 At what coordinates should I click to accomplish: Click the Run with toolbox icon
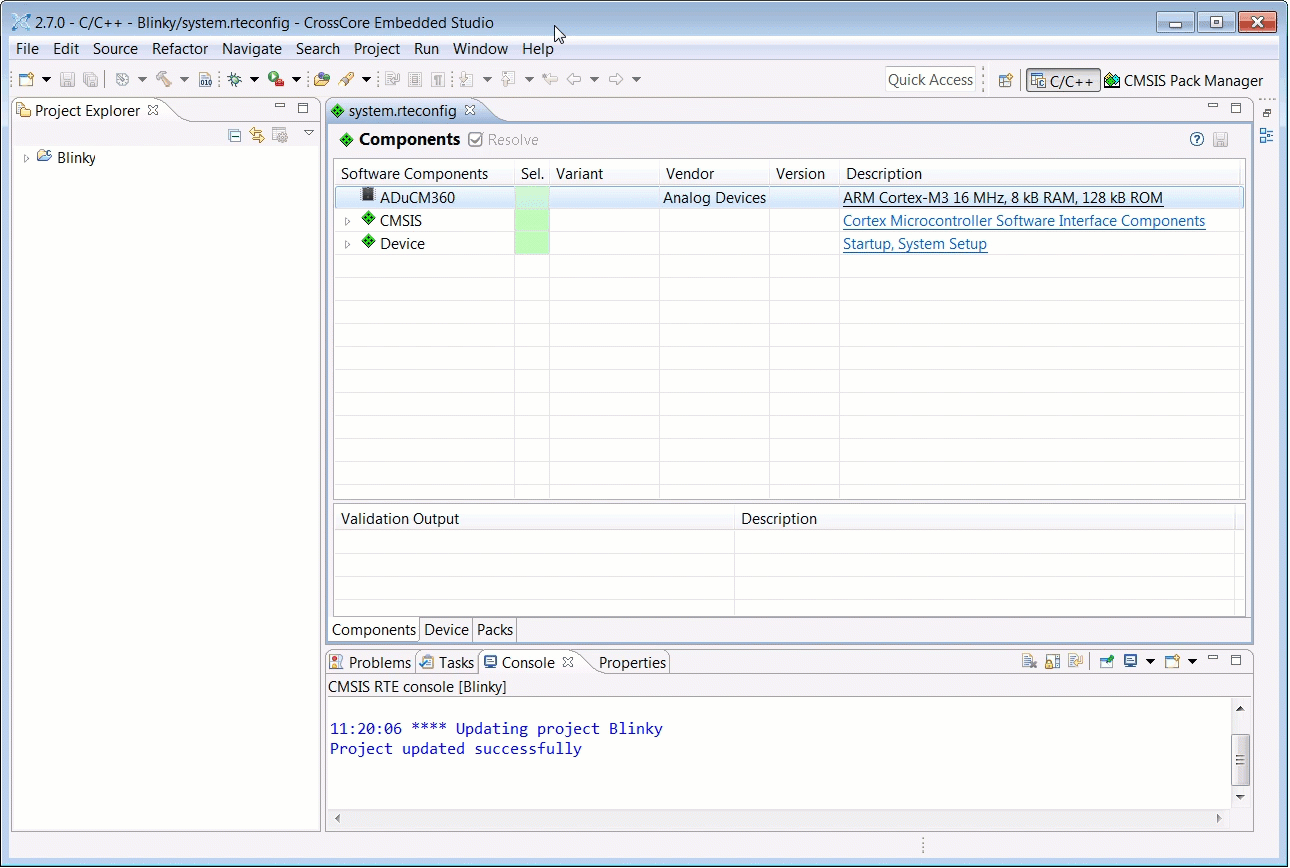[275, 79]
